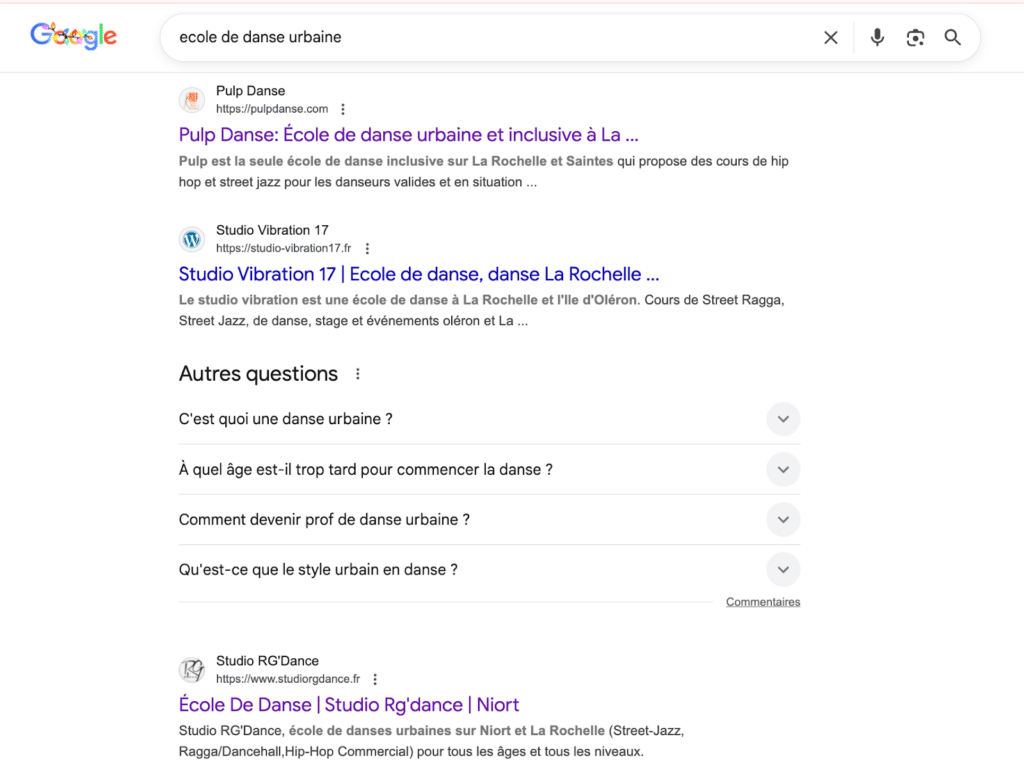Click the Pulp Danse site favicon
The image size is (1024, 778).
click(192, 100)
